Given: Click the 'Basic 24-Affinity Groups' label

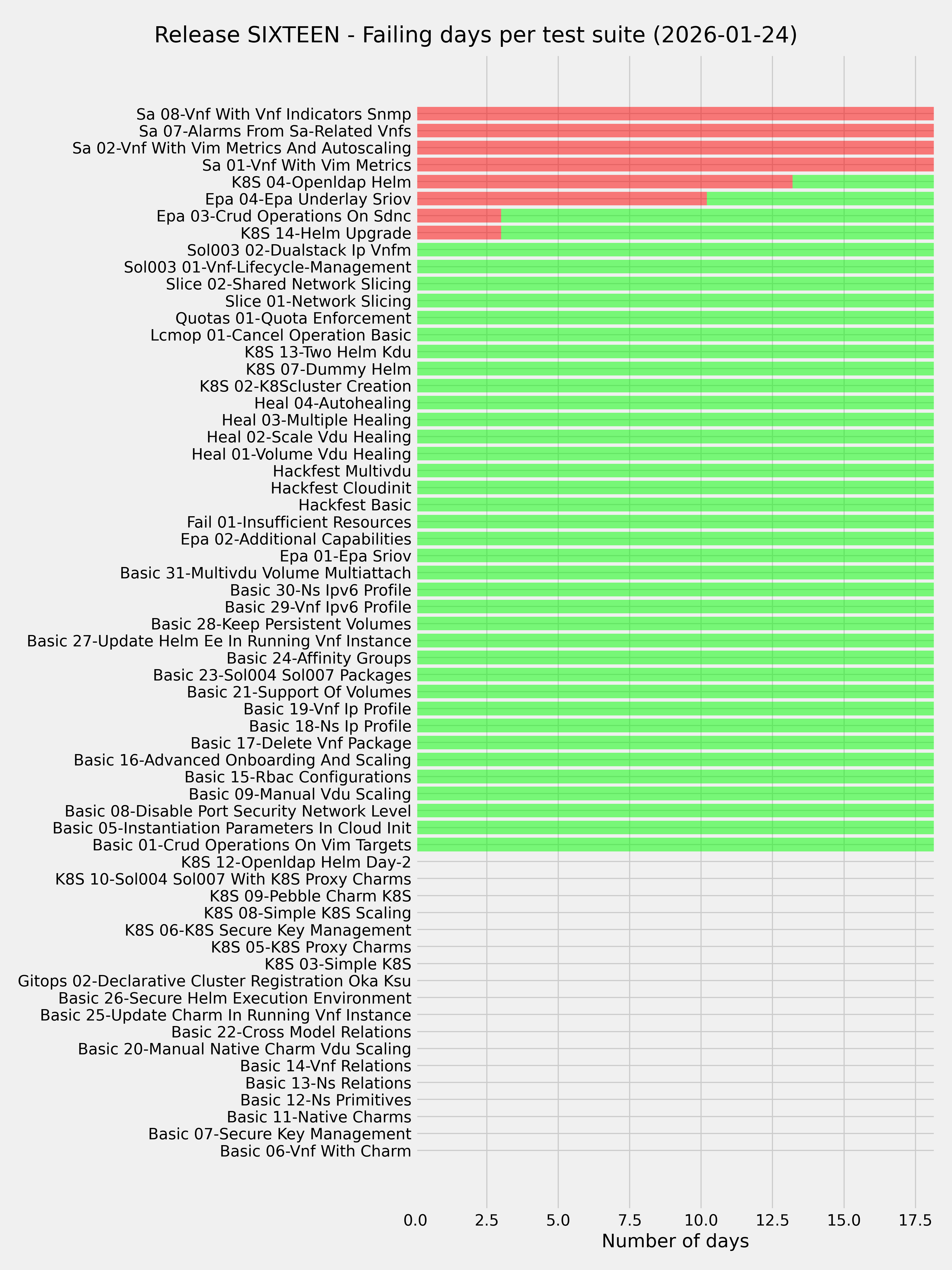Looking at the screenshot, I should click(318, 658).
